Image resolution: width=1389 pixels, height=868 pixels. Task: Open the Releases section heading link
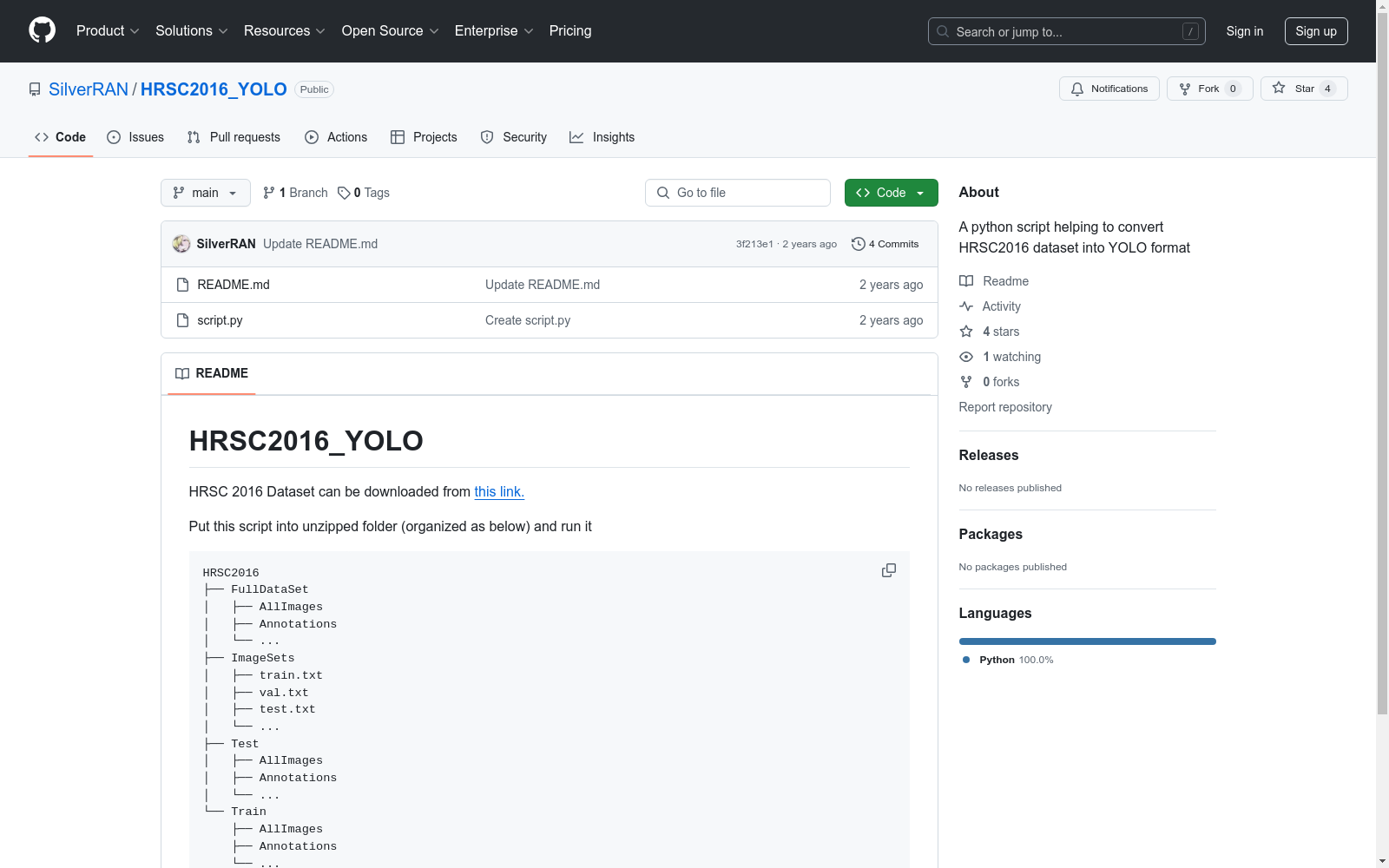pos(989,455)
